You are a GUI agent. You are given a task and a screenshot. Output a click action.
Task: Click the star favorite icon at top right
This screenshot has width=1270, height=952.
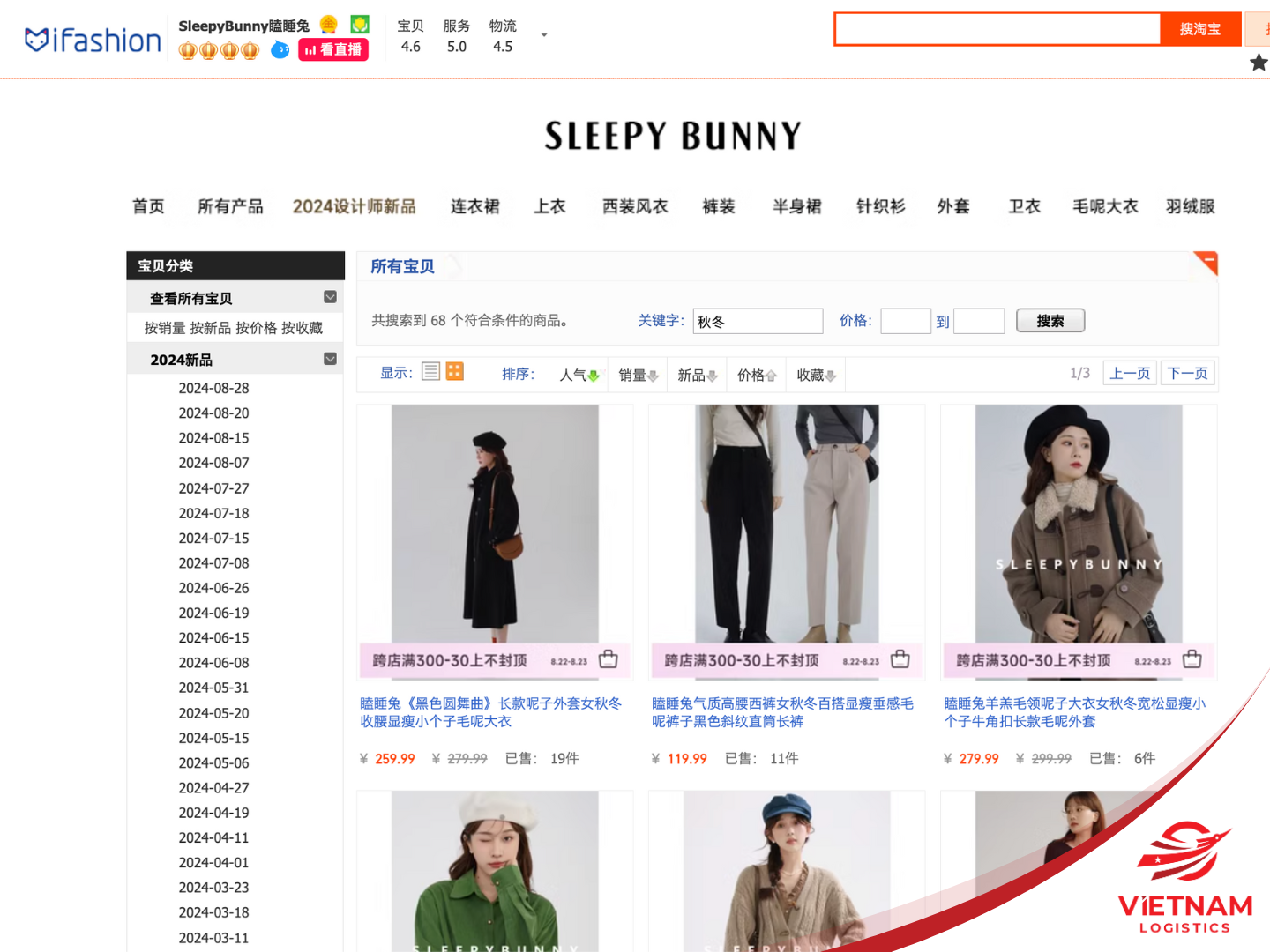coord(1259,62)
